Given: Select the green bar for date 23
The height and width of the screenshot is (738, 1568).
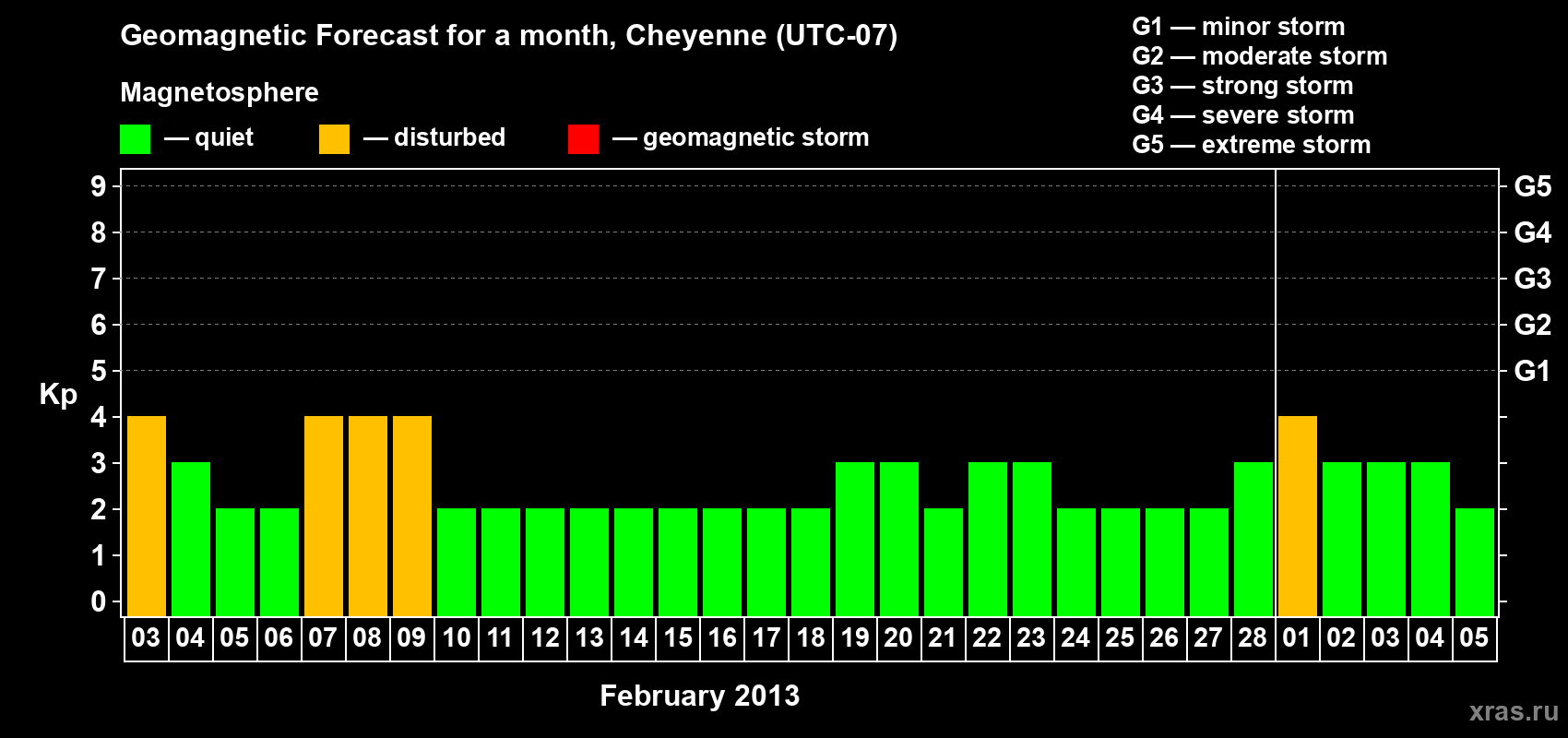Looking at the screenshot, I should click(1032, 539).
